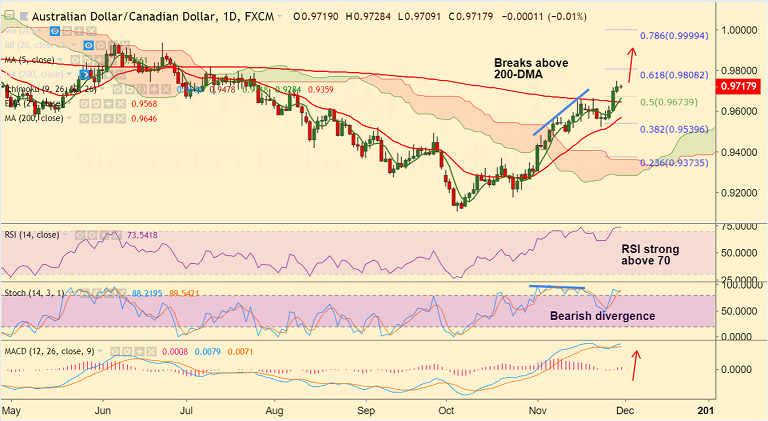Click the 0.382(0.95396) Fibonacci level label
The width and height of the screenshot is (768, 421).
pos(674,129)
